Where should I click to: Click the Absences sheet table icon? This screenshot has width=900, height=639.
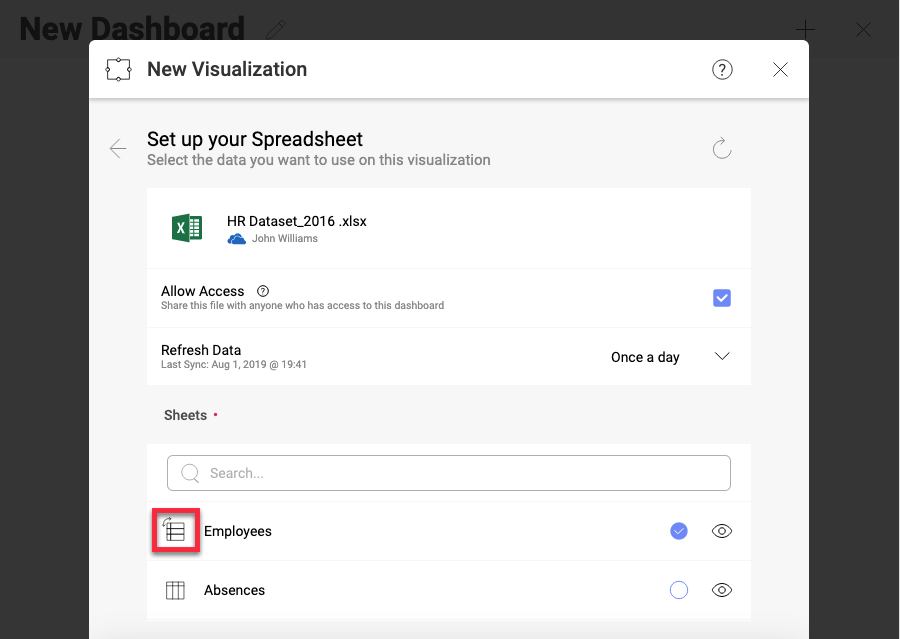[175, 590]
